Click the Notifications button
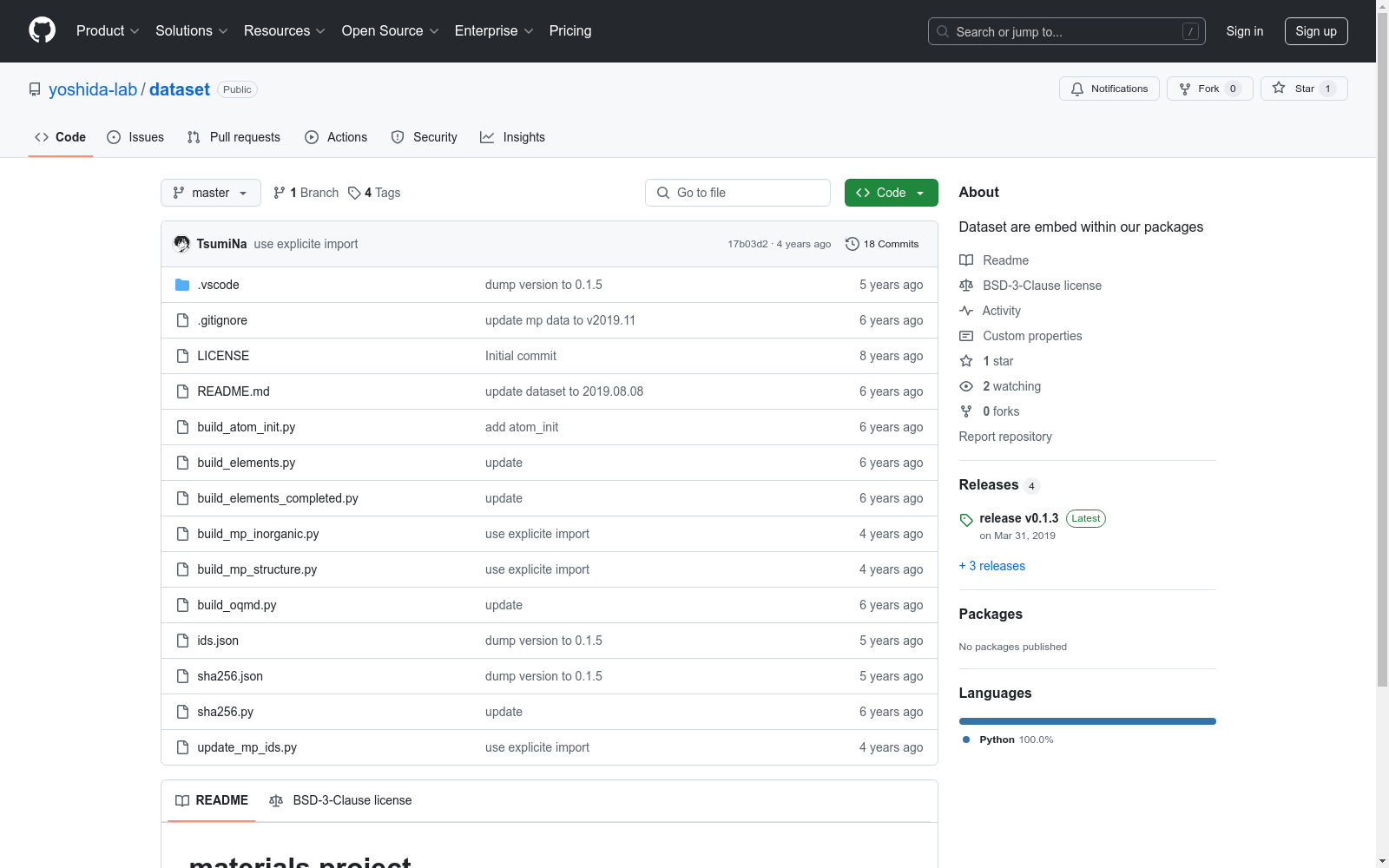 pos(1109,89)
